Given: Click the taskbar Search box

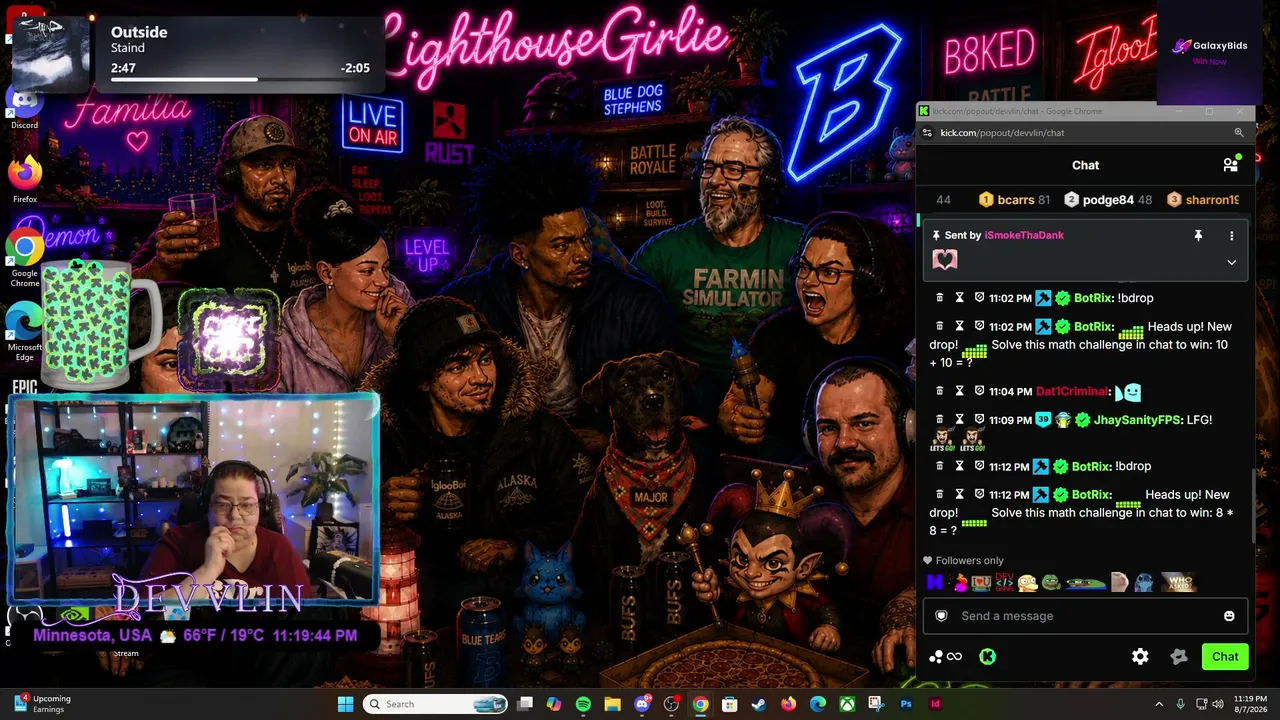Looking at the screenshot, I should point(435,704).
